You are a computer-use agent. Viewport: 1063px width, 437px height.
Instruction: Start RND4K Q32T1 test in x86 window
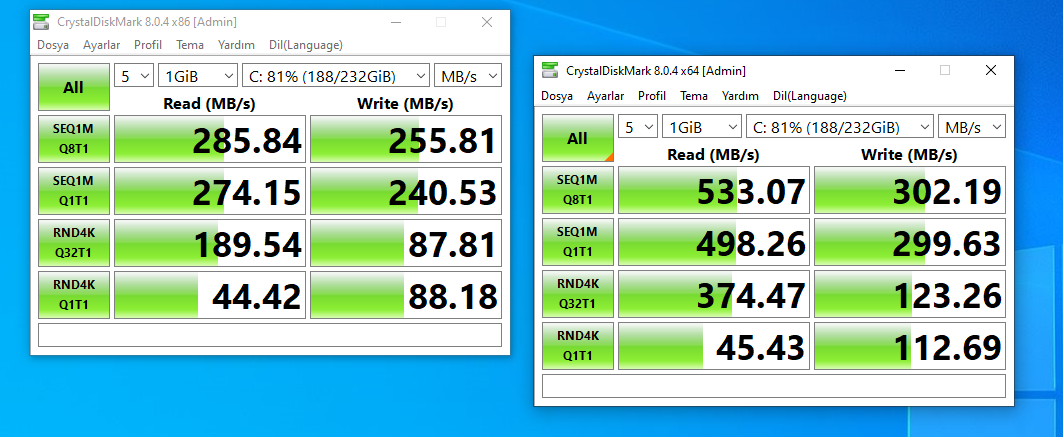coord(73,243)
